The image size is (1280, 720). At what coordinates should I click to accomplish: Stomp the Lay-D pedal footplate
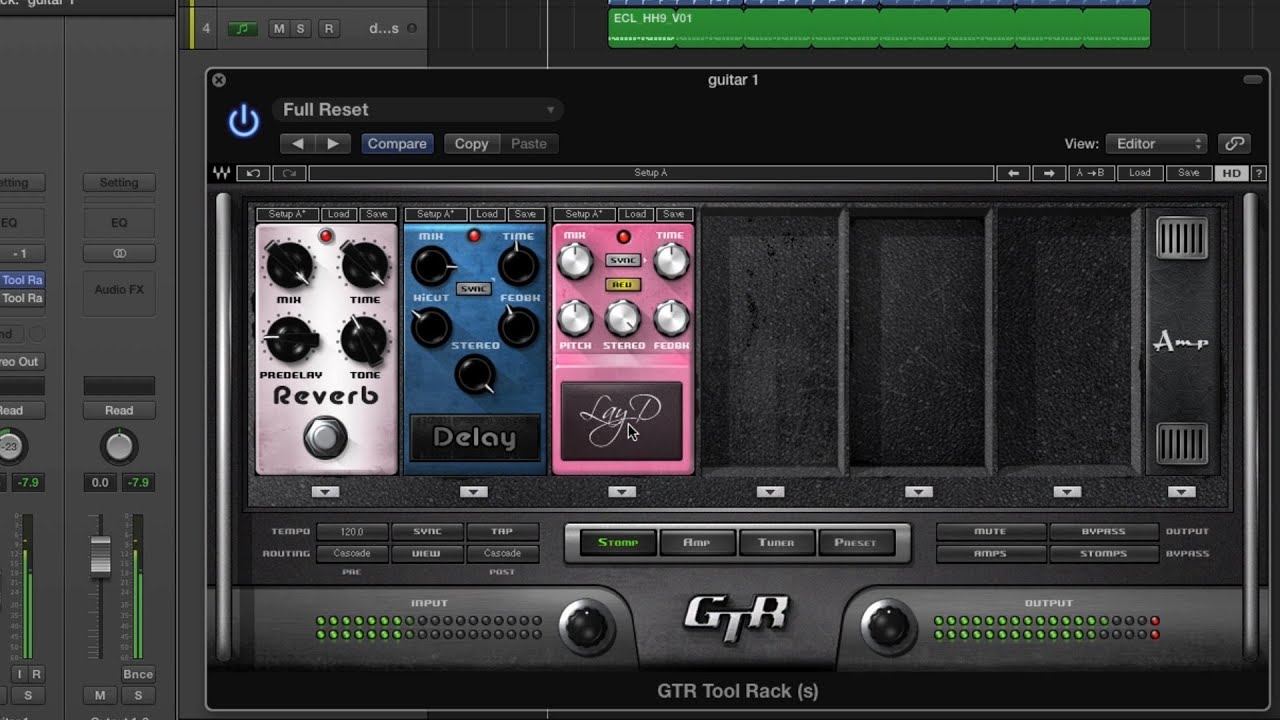coord(621,421)
